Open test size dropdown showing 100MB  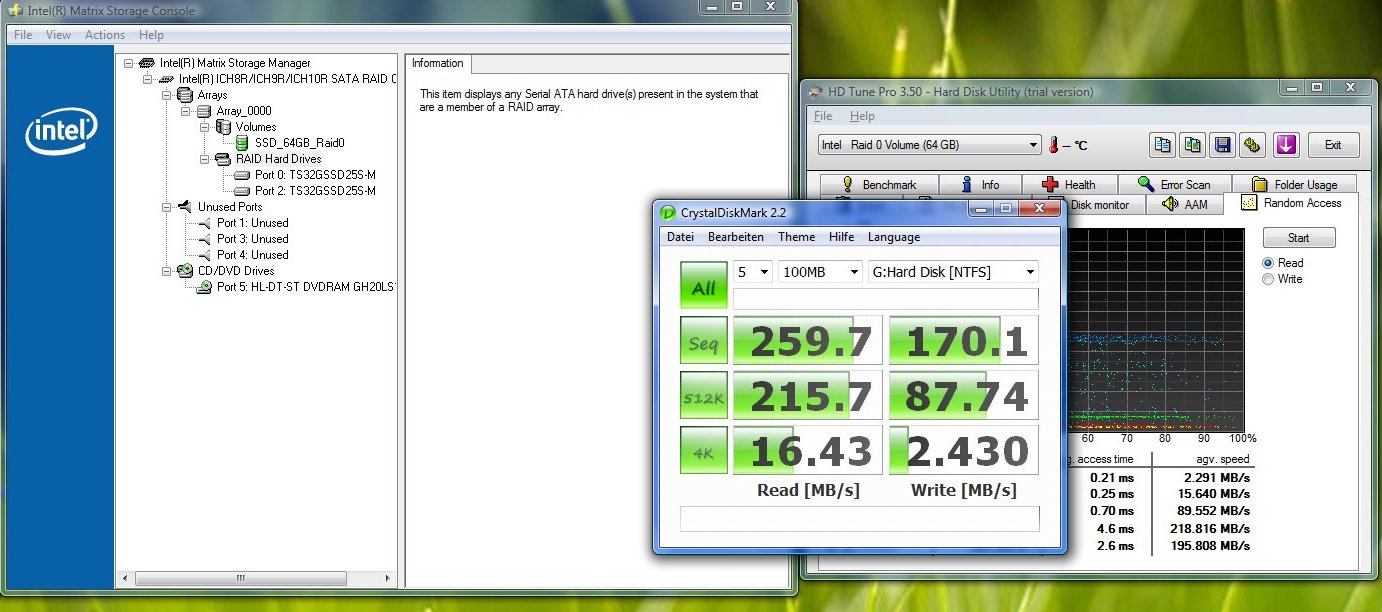point(820,271)
